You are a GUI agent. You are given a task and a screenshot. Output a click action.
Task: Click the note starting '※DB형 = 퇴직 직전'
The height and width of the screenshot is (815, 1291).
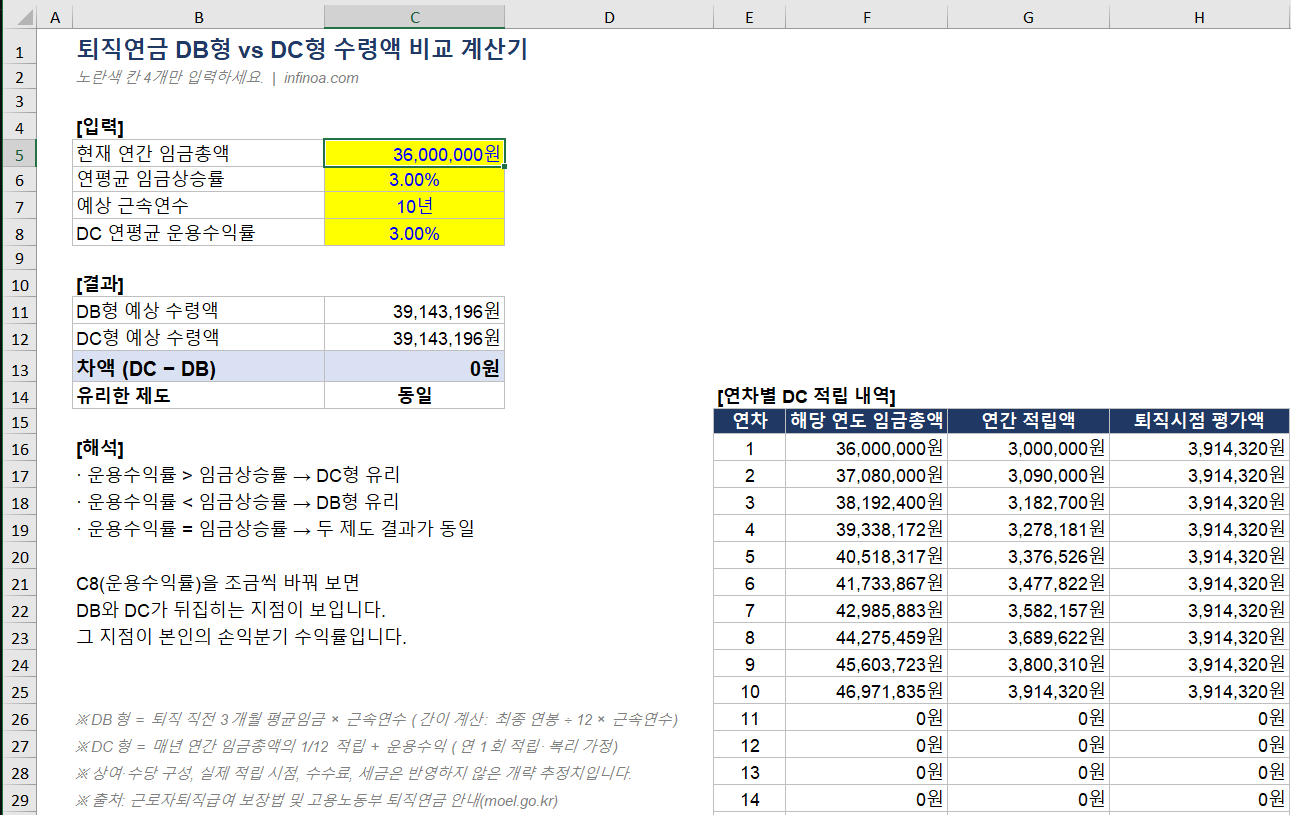coord(377,719)
